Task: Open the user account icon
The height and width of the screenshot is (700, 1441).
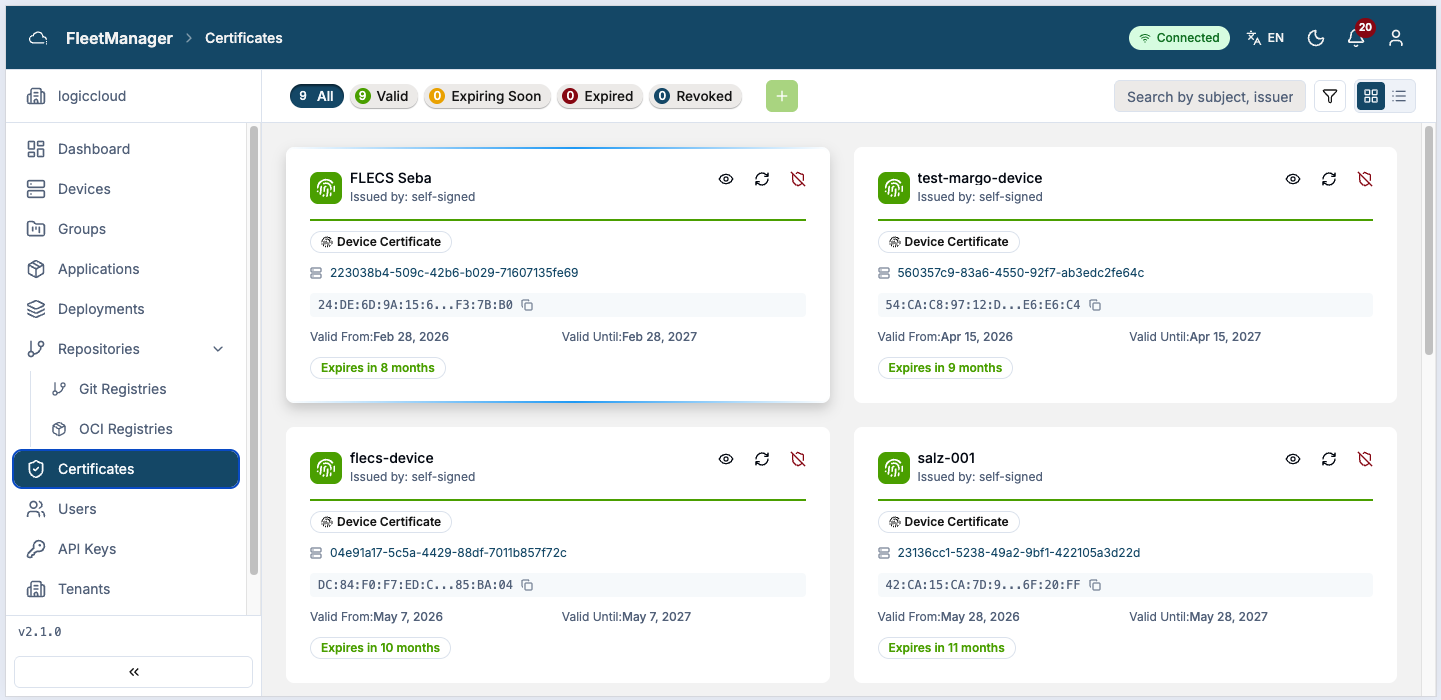Action: (x=1396, y=38)
